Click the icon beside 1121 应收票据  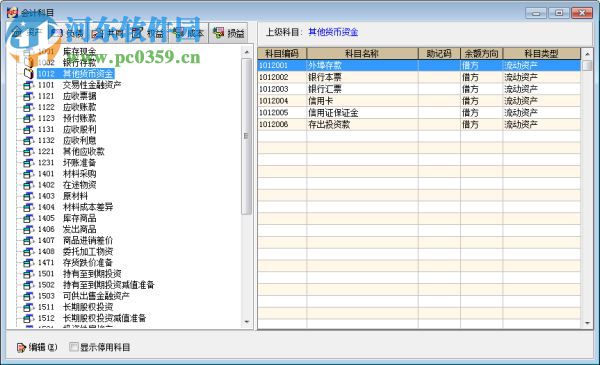(29, 96)
